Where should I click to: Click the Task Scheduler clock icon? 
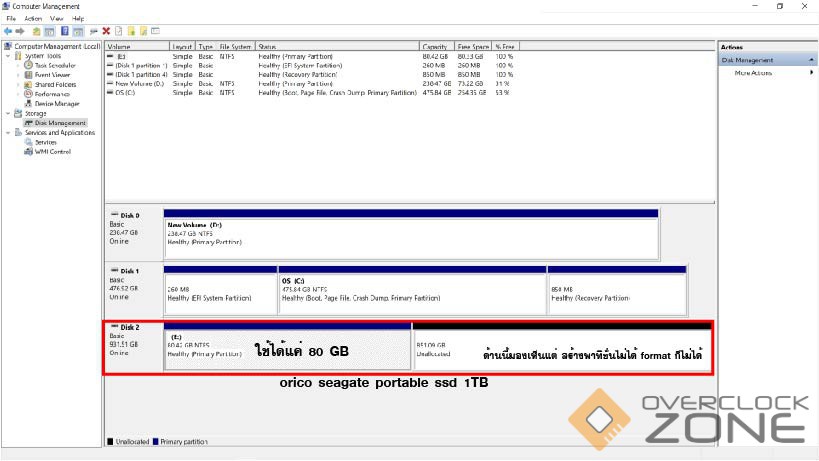(29, 65)
